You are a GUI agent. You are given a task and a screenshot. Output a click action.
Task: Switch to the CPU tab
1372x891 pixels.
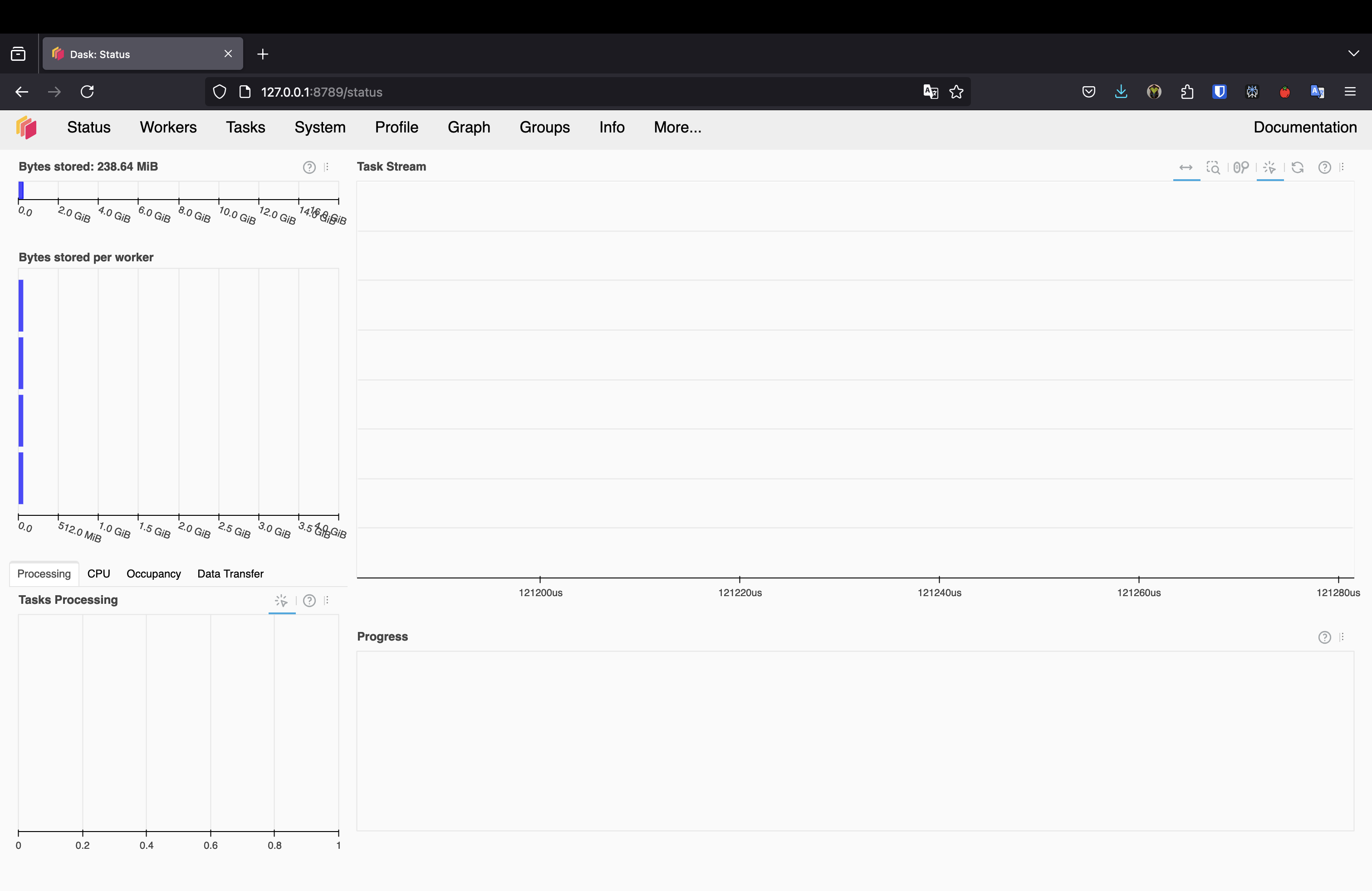coord(98,573)
